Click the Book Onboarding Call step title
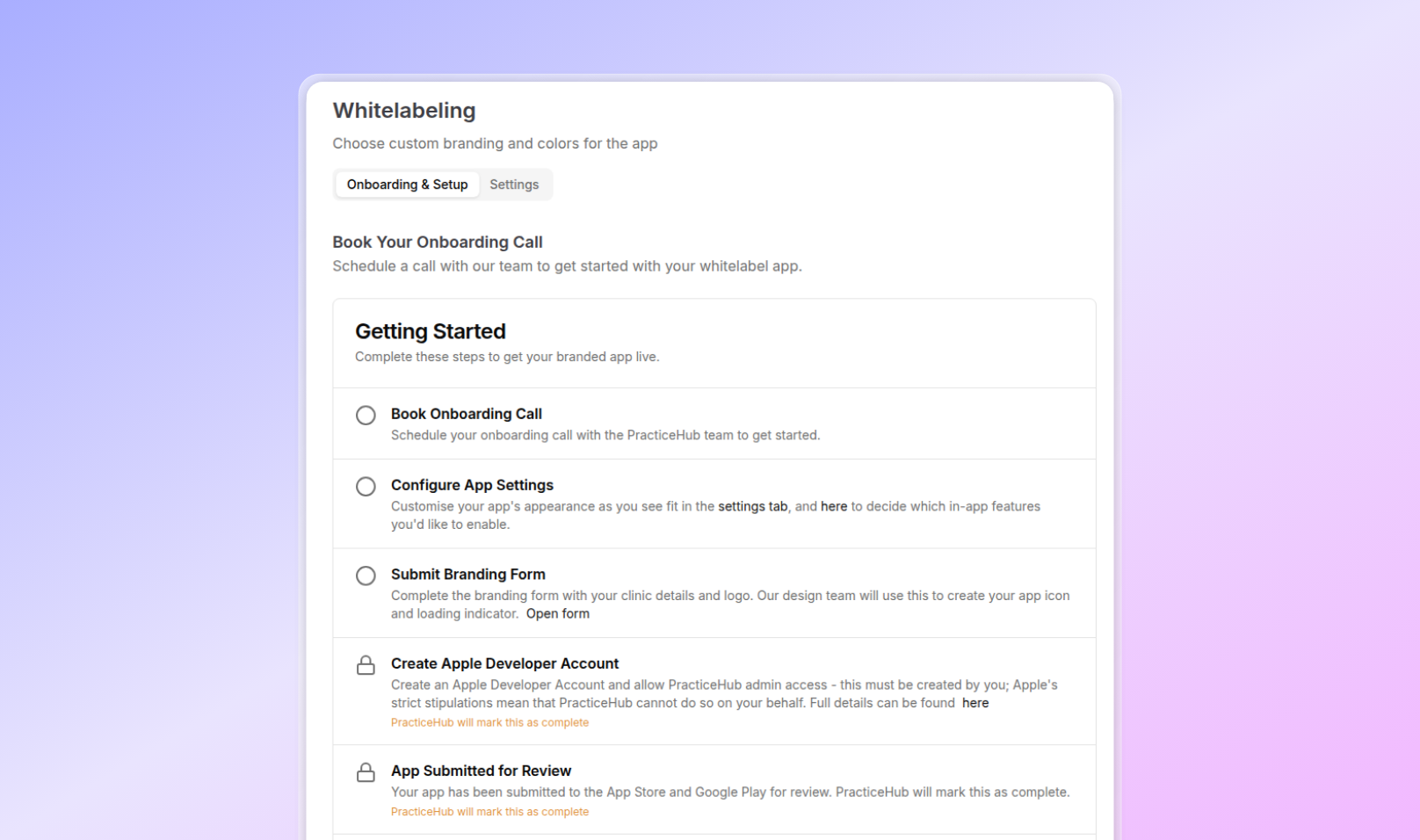This screenshot has height=840, width=1420. point(466,414)
